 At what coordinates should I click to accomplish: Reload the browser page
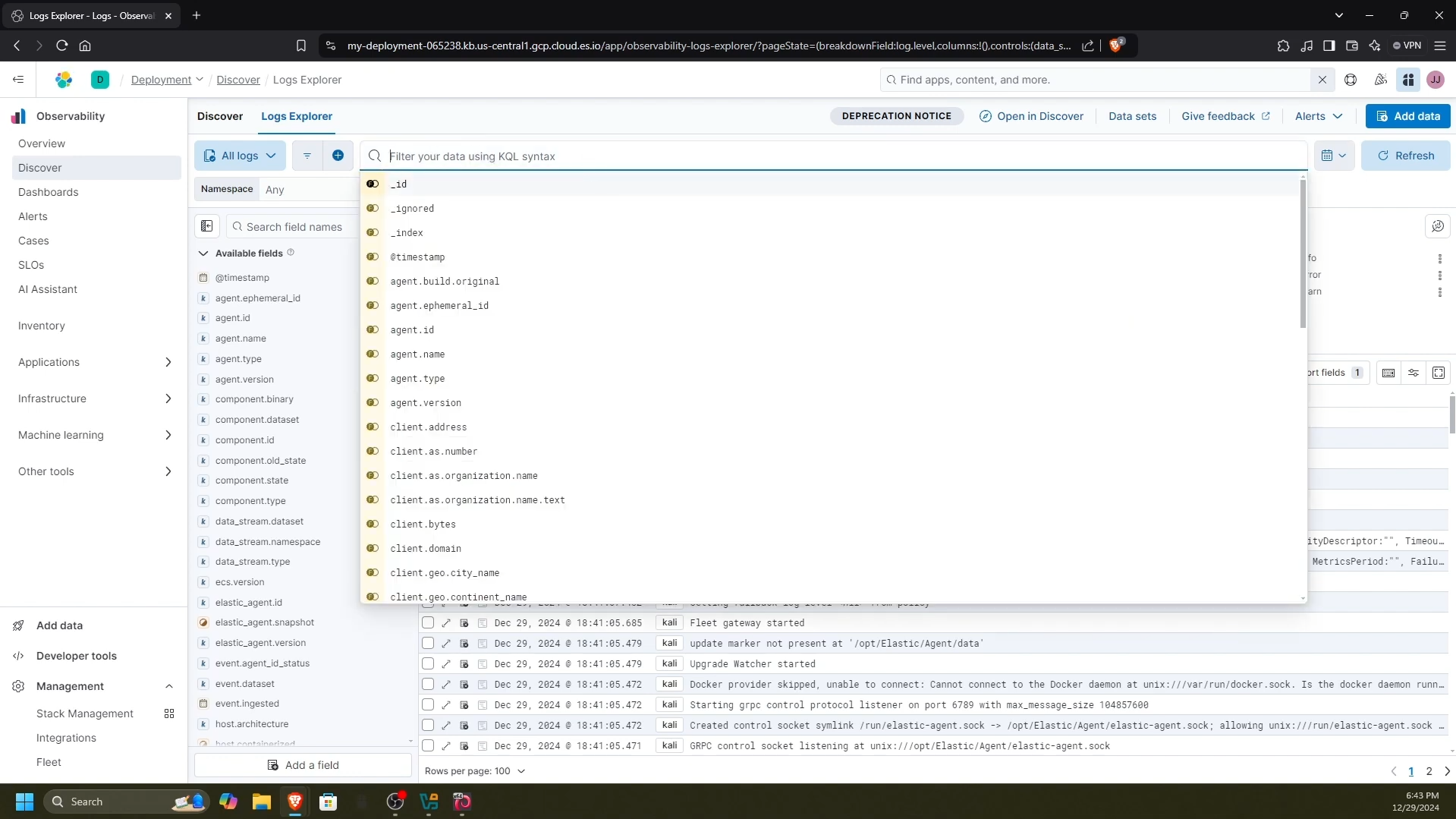coord(62,46)
